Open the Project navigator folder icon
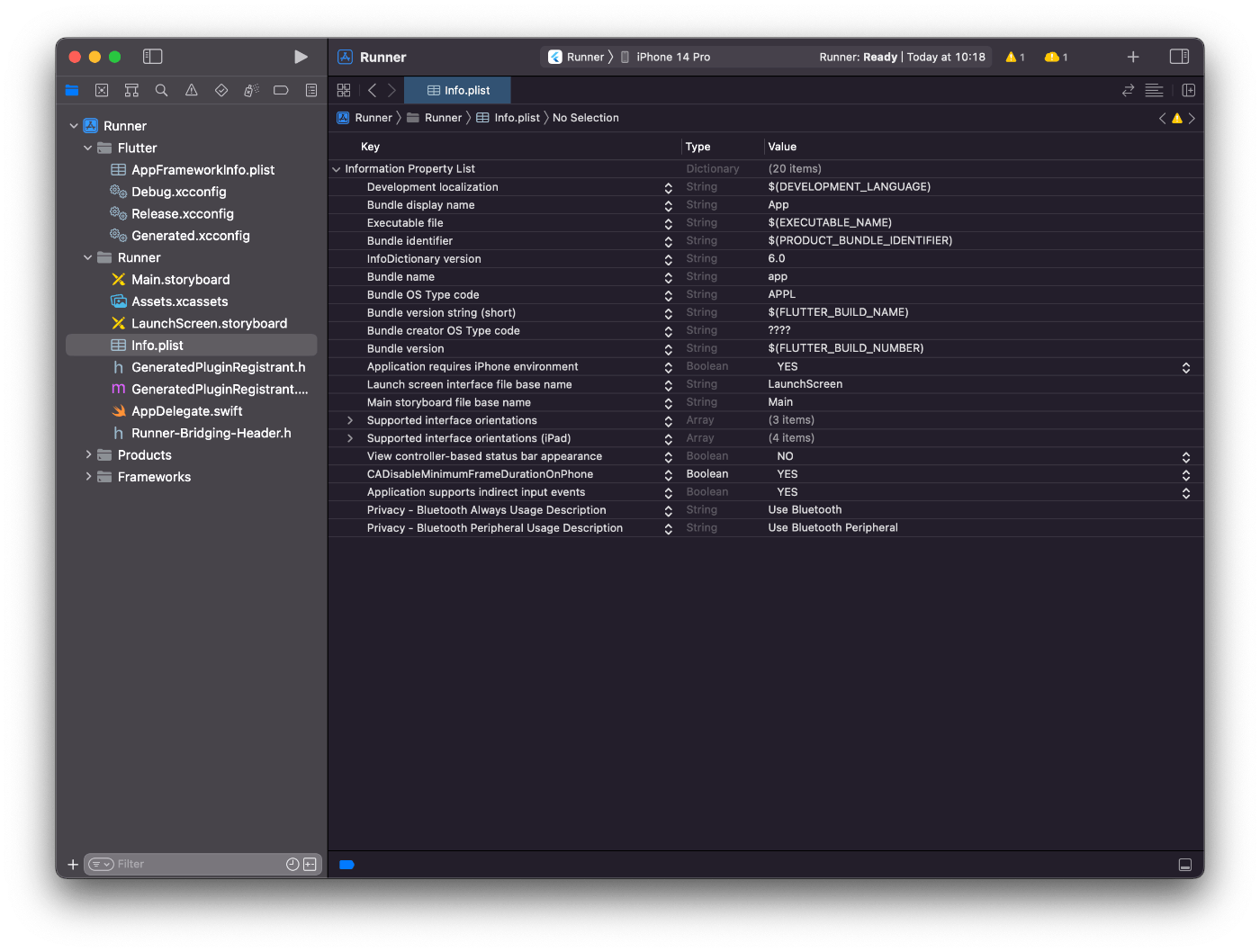Viewport: 1260px width, 952px height. coord(72,90)
